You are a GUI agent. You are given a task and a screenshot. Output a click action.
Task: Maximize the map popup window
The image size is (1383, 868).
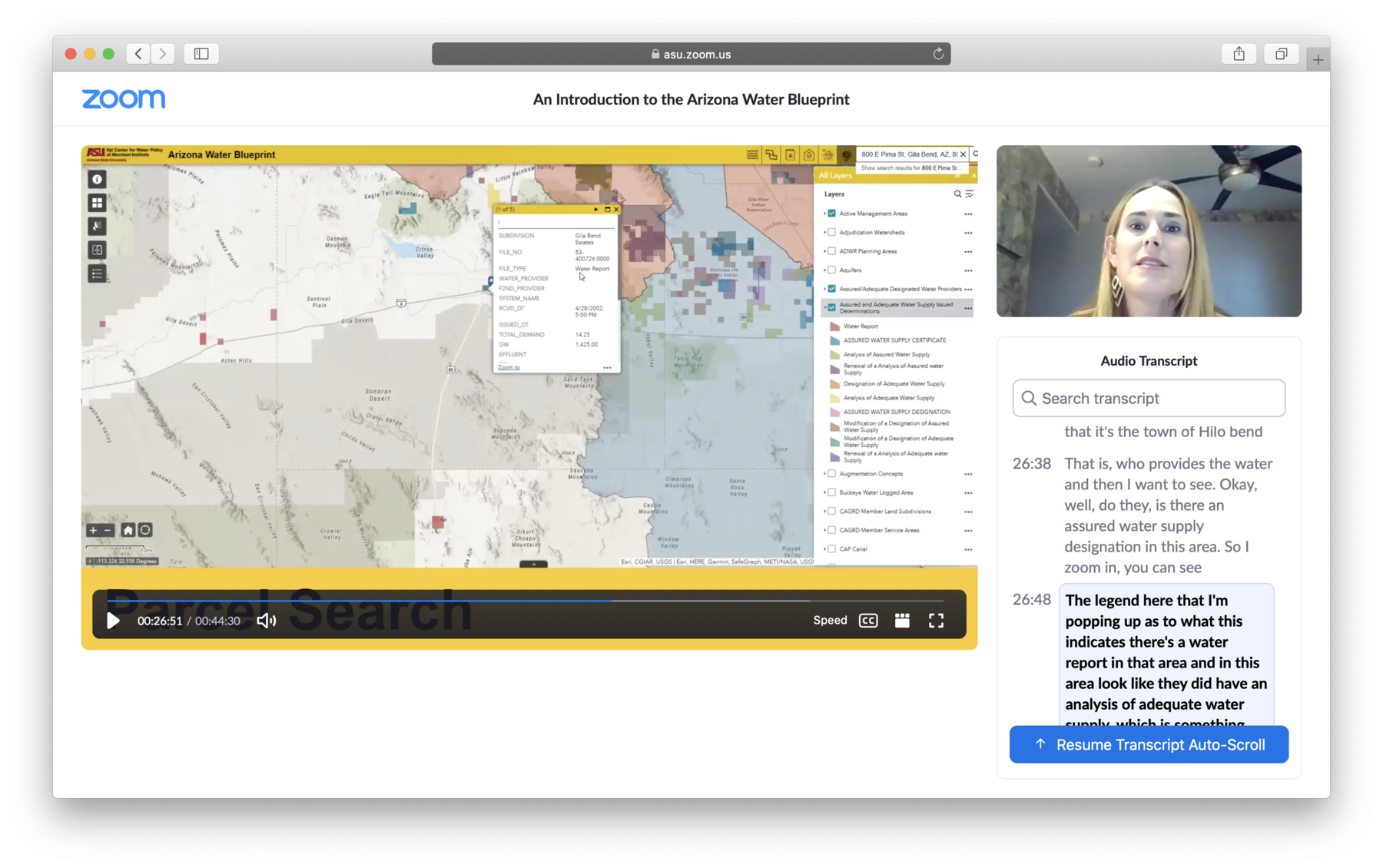(607, 210)
